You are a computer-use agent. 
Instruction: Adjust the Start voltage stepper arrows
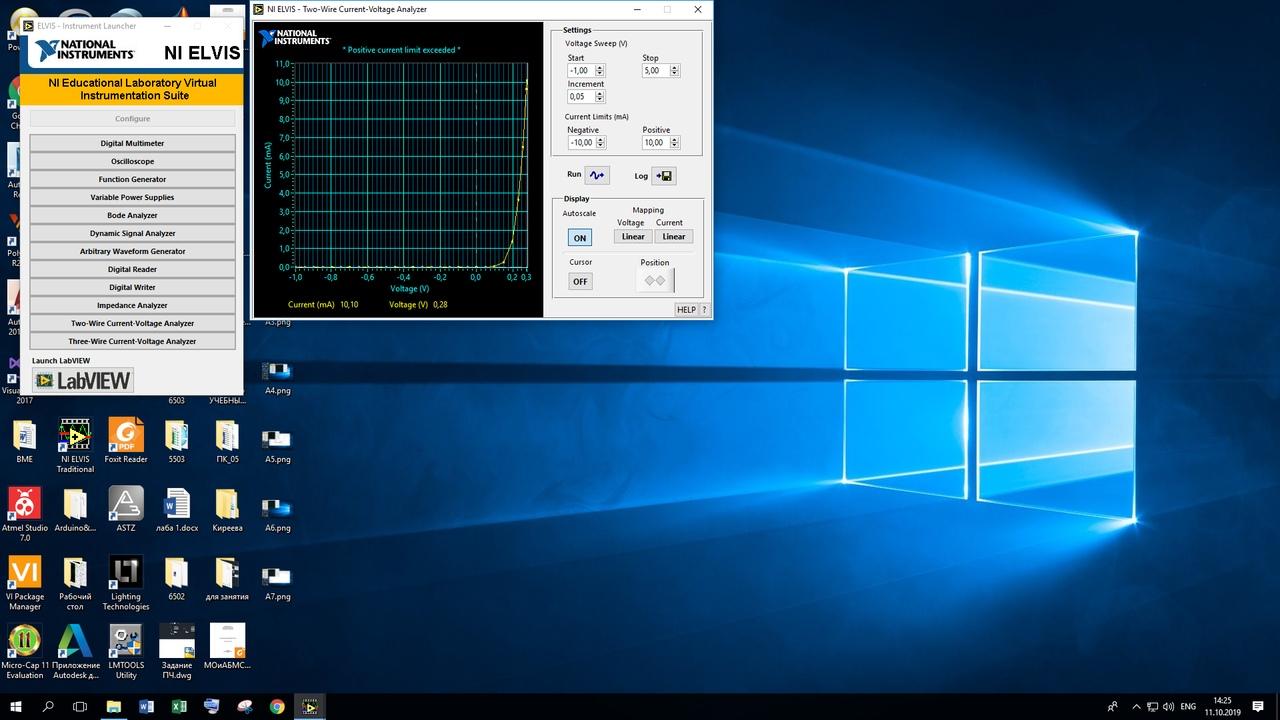coord(600,71)
